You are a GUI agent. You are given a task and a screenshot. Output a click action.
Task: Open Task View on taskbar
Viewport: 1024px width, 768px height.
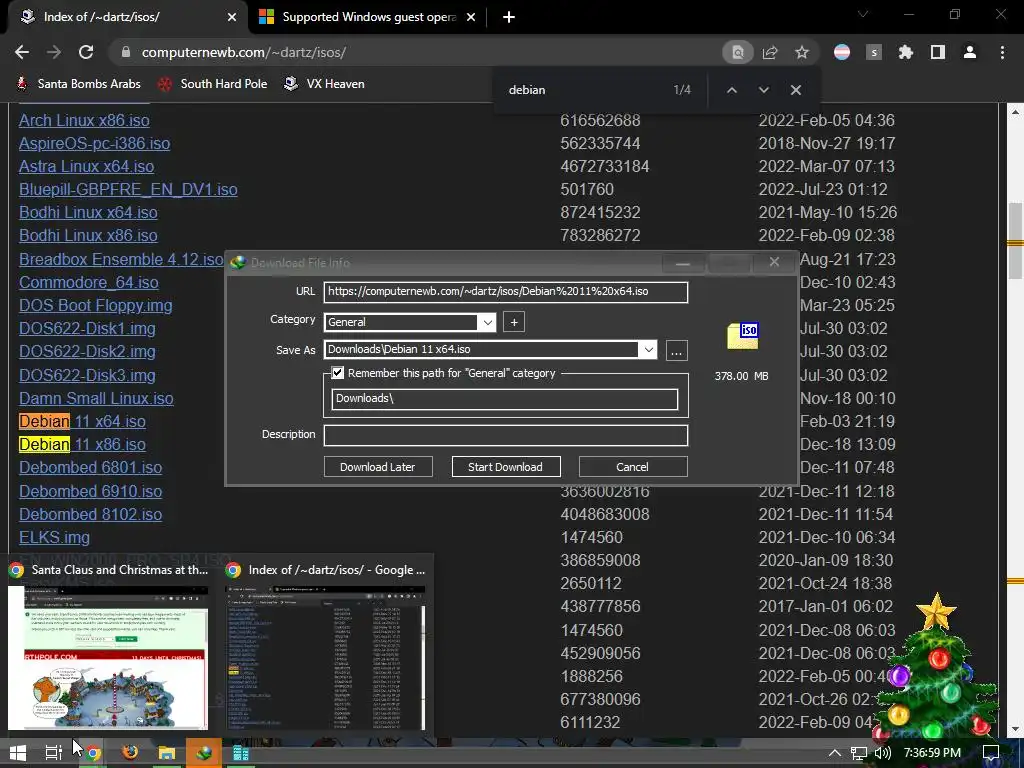pos(54,753)
